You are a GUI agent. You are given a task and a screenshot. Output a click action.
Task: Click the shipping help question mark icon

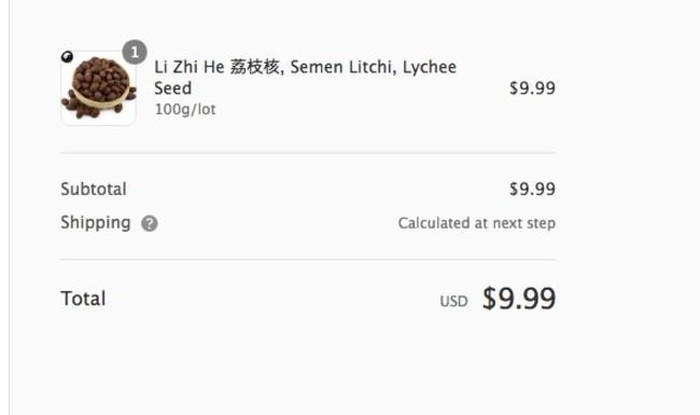coord(150,223)
